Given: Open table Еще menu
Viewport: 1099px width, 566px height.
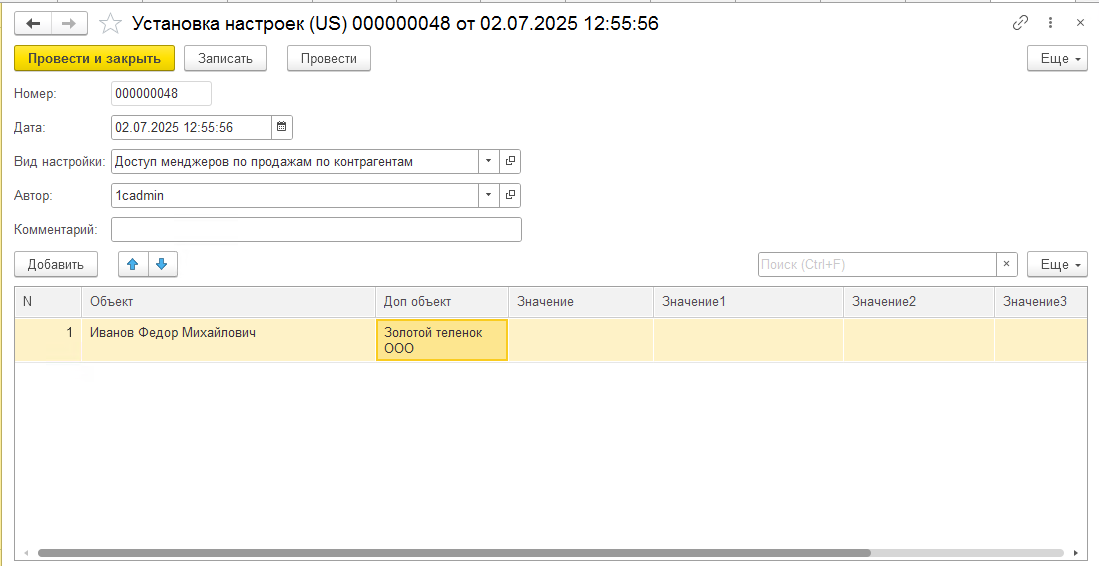Looking at the screenshot, I should tap(1057, 264).
